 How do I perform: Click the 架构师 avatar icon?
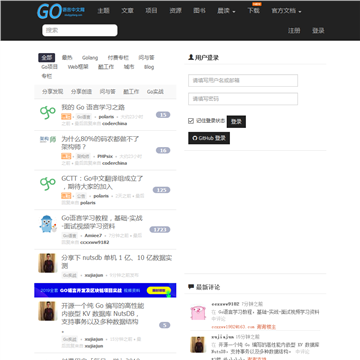coord(48,140)
